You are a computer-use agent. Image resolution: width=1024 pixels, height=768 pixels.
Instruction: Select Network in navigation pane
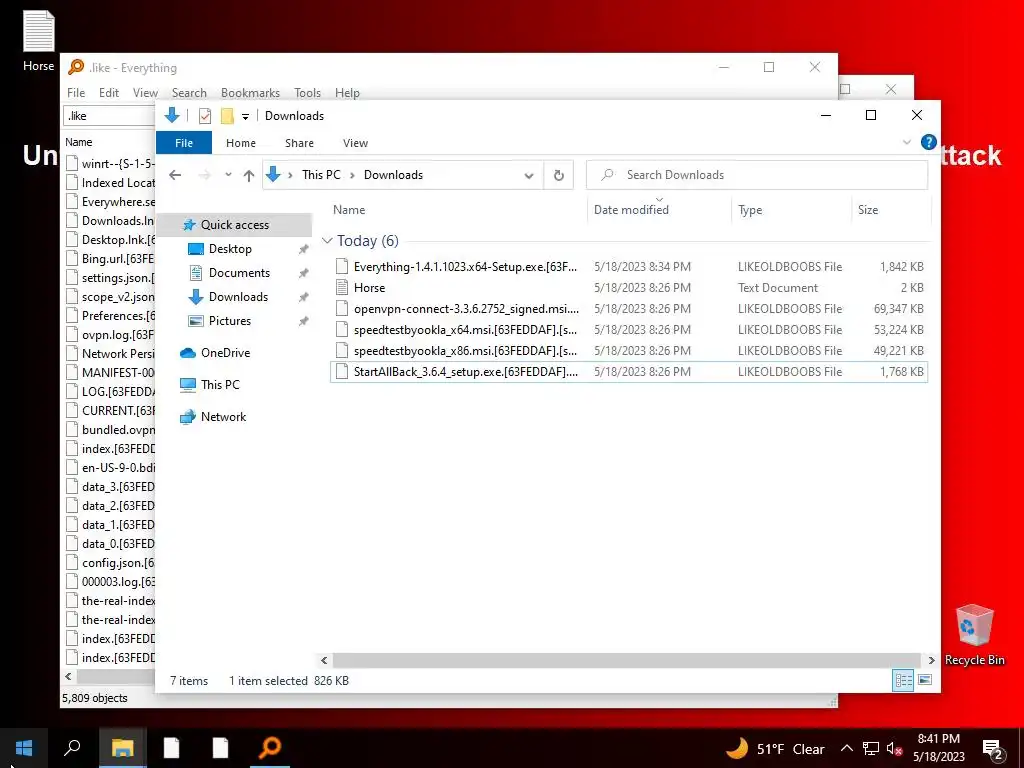coord(223,417)
